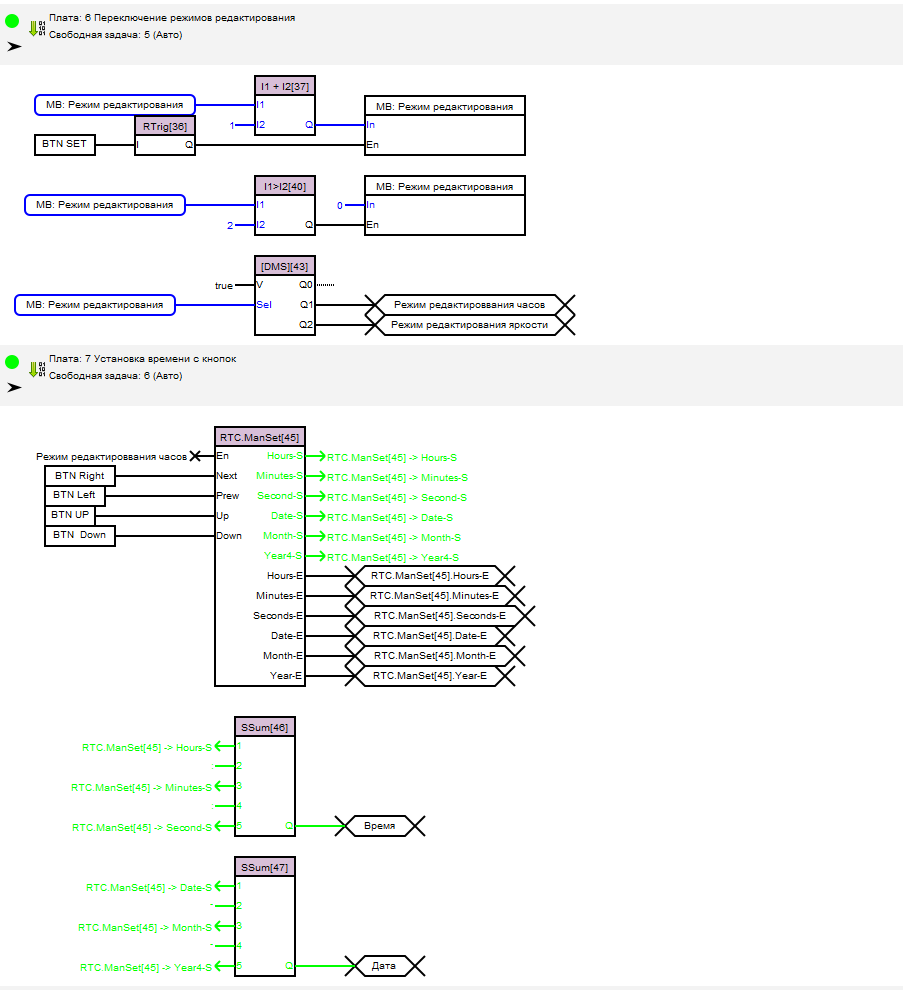Select the RTC.ManSet[45].Hours-E output connector
The image size is (903, 990).
(430, 576)
